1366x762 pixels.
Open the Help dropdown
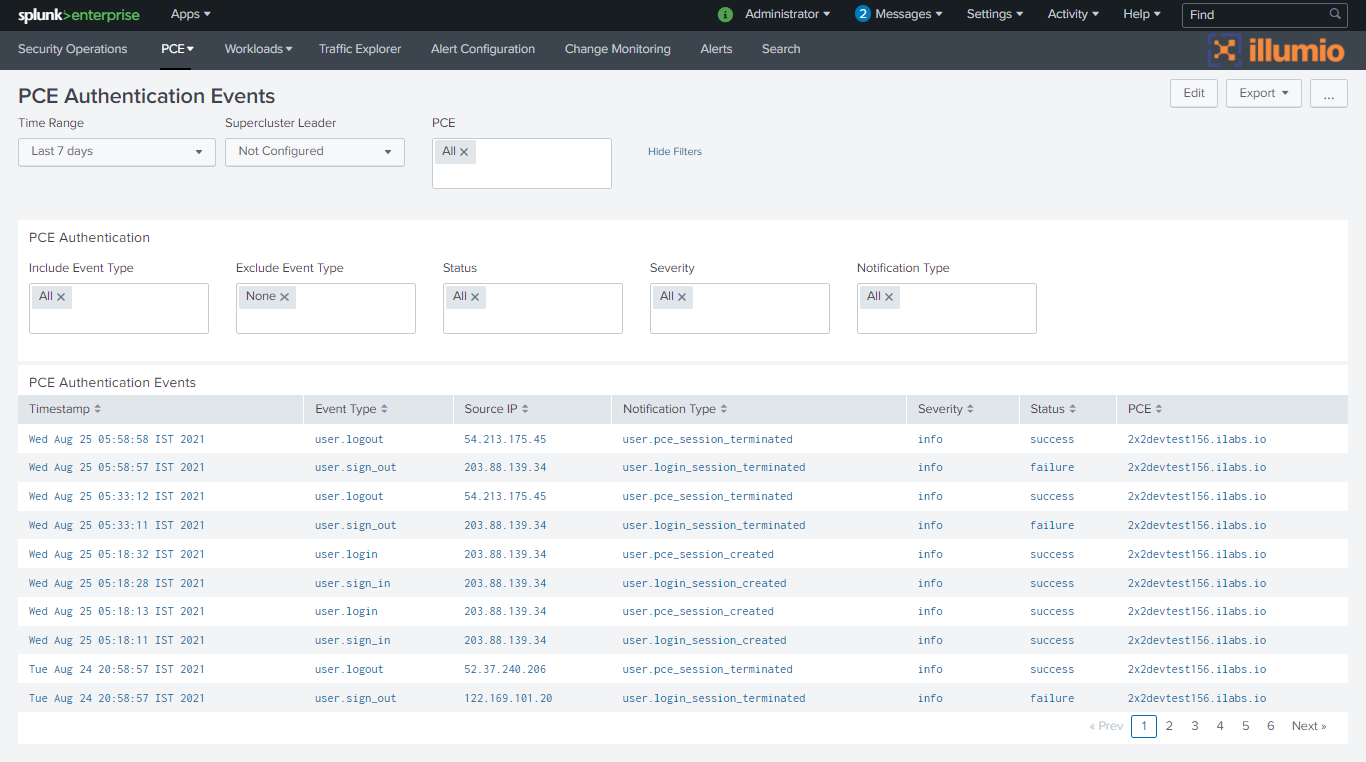pyautogui.click(x=1142, y=14)
